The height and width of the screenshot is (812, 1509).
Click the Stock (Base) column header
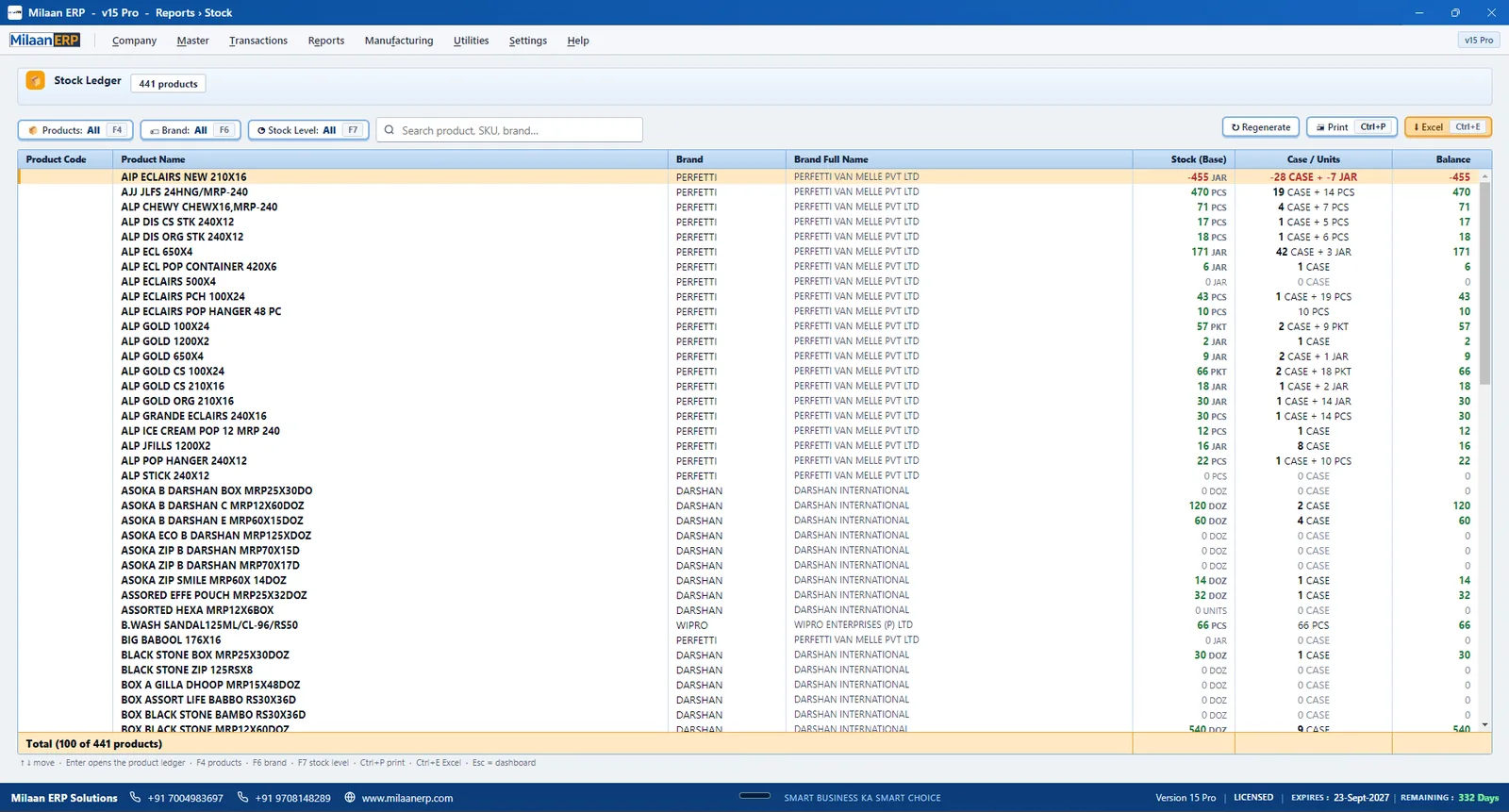pyautogui.click(x=1184, y=159)
